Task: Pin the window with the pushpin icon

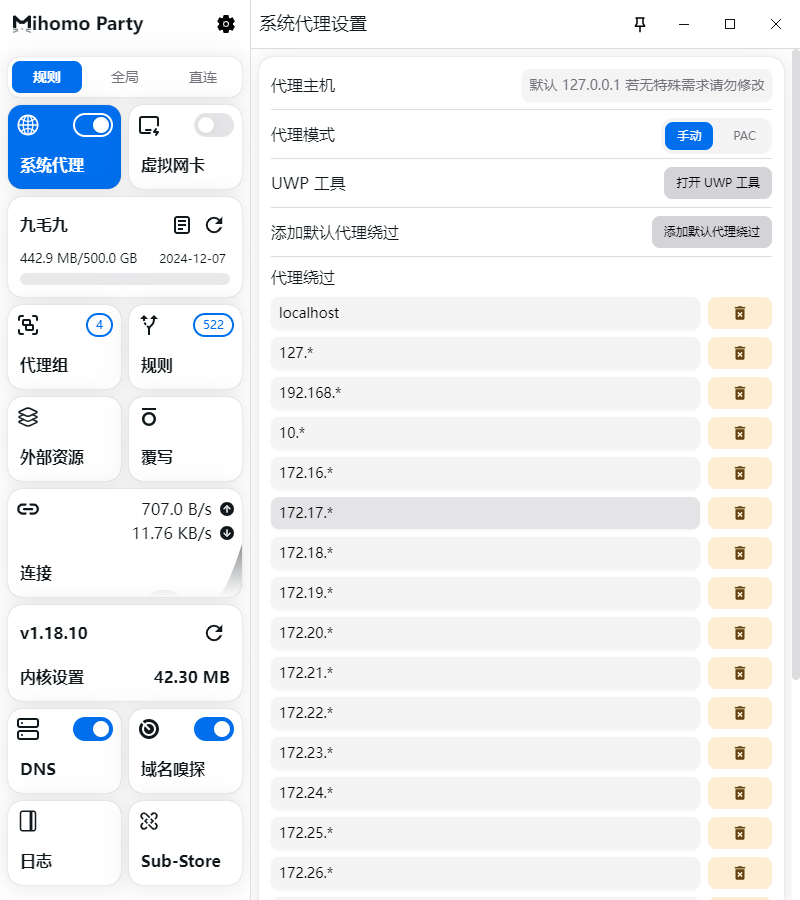Action: [640, 24]
